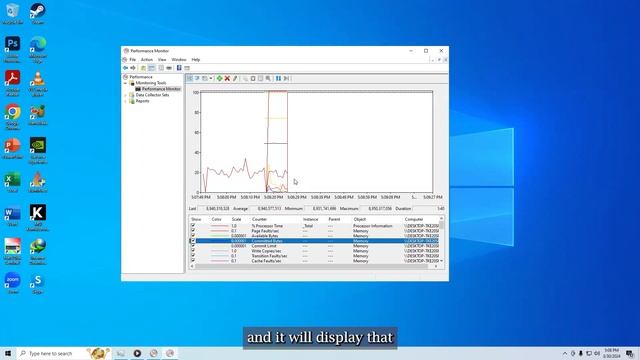640x360 pixels.
Task: Open the View menu
Action: 162,60
